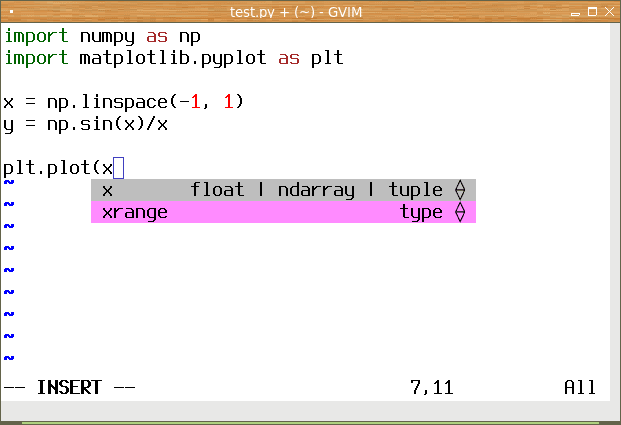Click the 'plt.plot(x' line text

58,168
